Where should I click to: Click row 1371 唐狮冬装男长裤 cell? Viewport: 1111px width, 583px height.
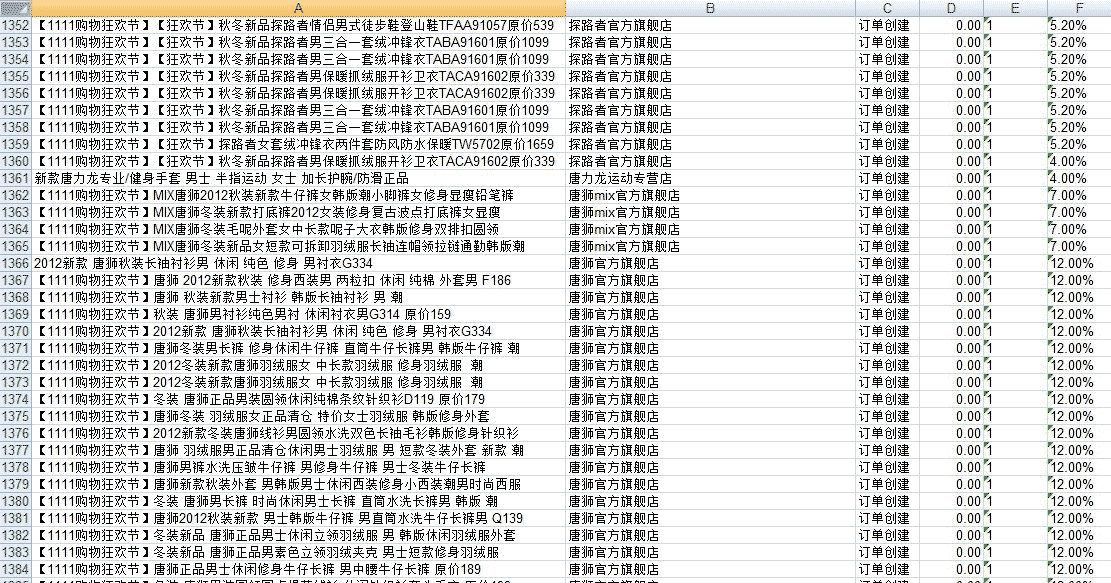click(298, 349)
